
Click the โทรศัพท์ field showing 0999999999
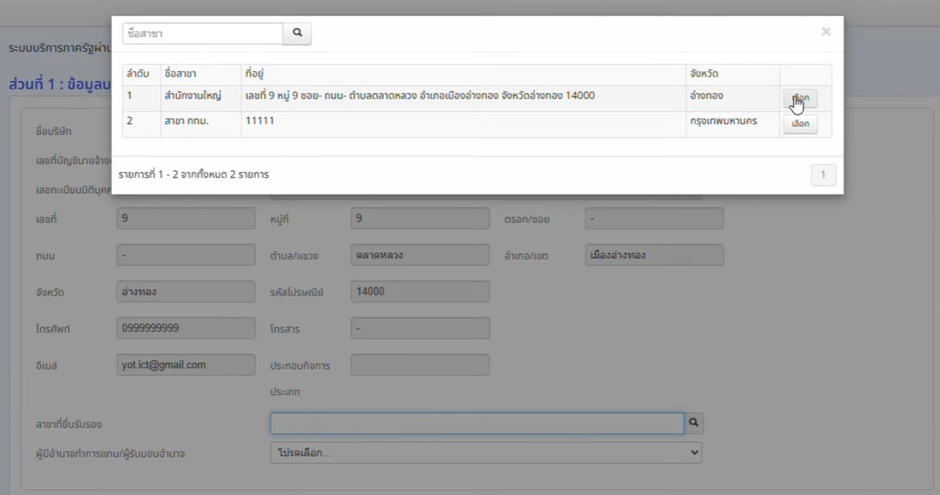pos(186,328)
